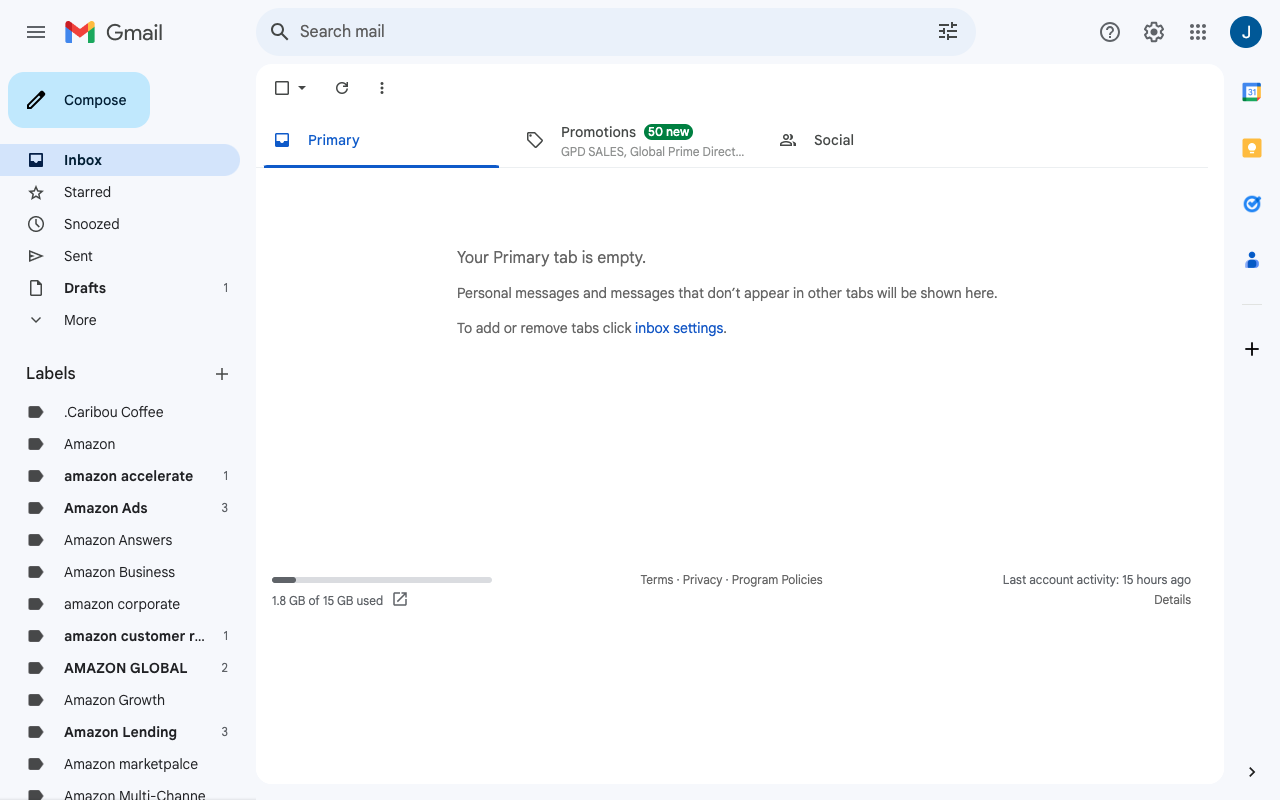Follow the inbox settings link

click(x=679, y=328)
